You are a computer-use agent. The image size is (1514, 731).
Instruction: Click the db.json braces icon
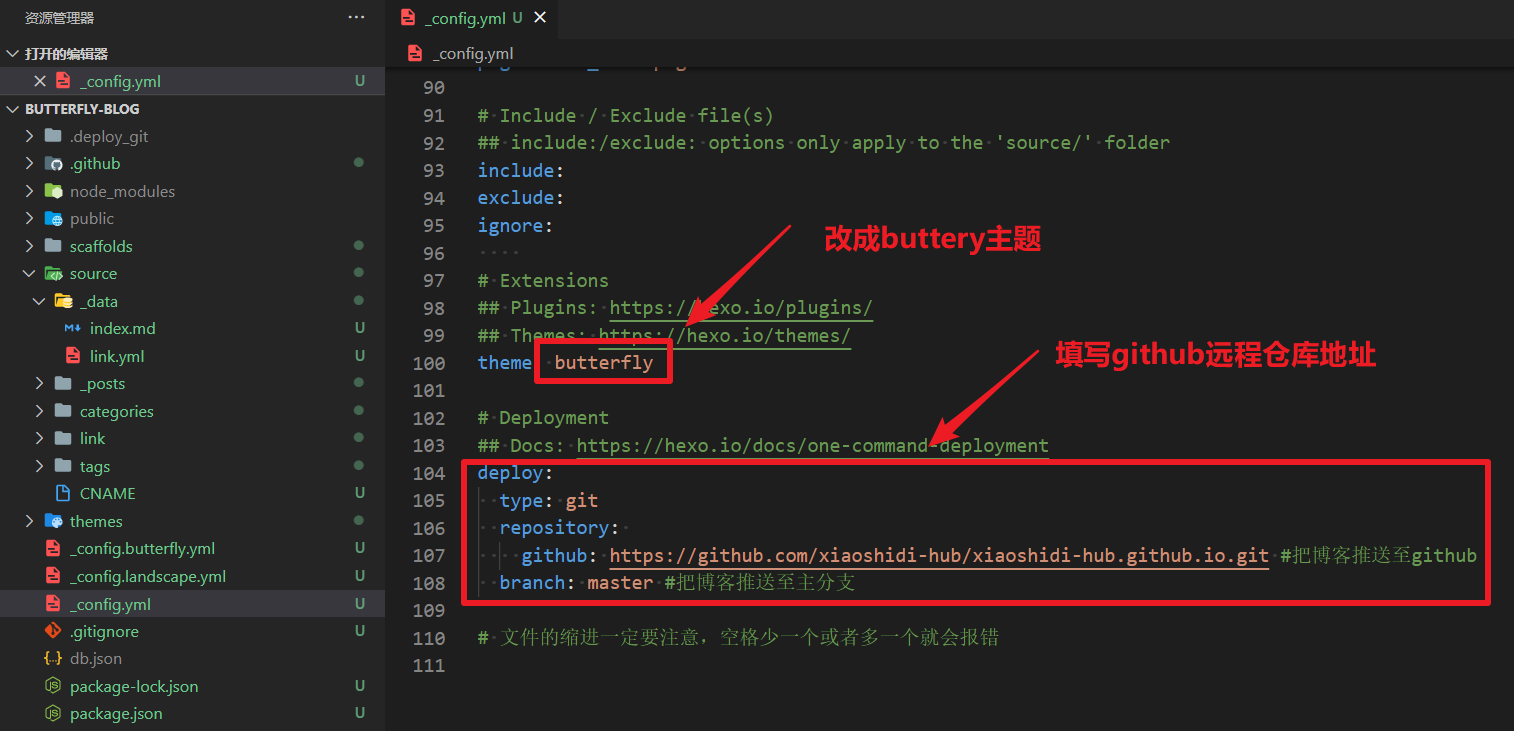53,658
